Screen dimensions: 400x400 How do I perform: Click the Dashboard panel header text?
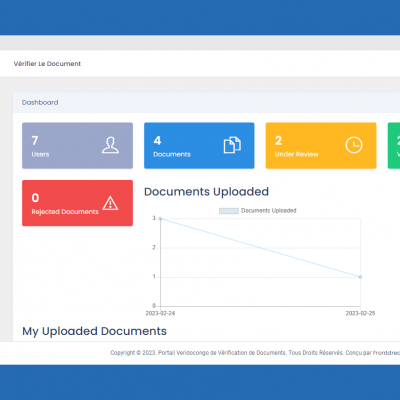pos(40,102)
